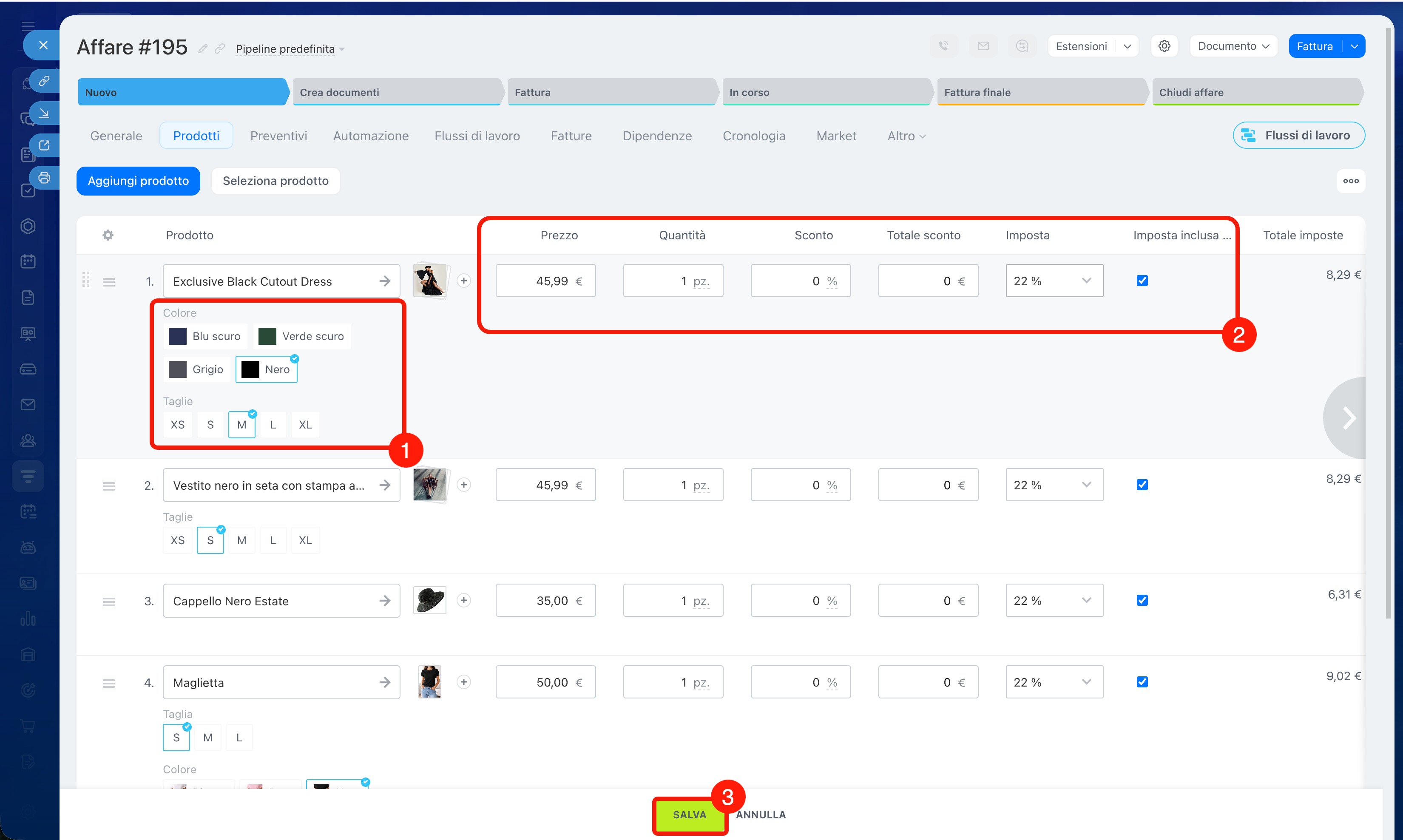This screenshot has height=840, width=1403.
Task: Click plus icon beside Cappello Nero Estate
Action: (x=463, y=600)
